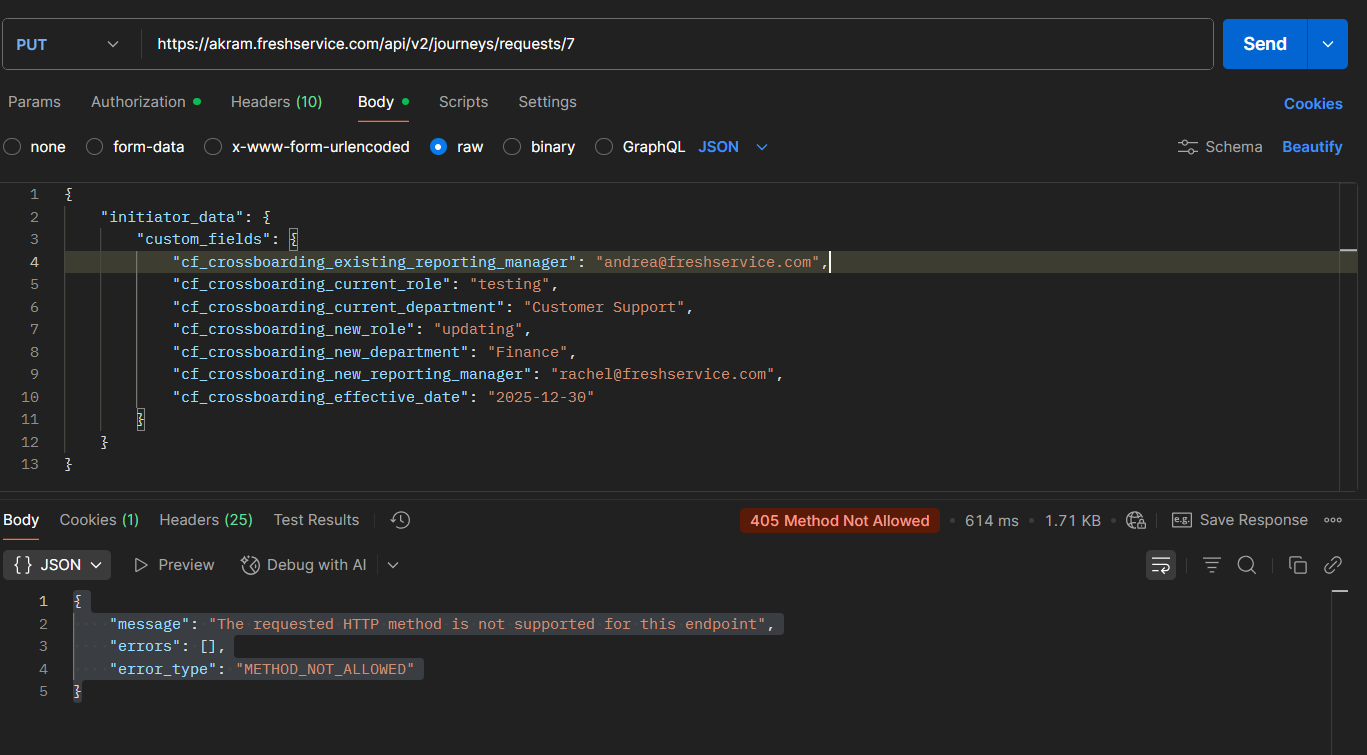The image size is (1367, 755).
Task: Expand the JSON body language dropdown
Action: click(733, 147)
